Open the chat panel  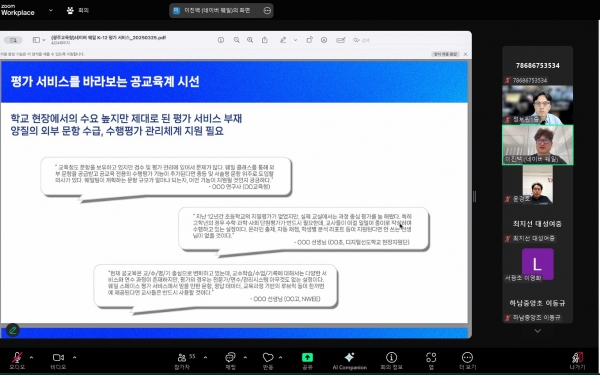230,360
